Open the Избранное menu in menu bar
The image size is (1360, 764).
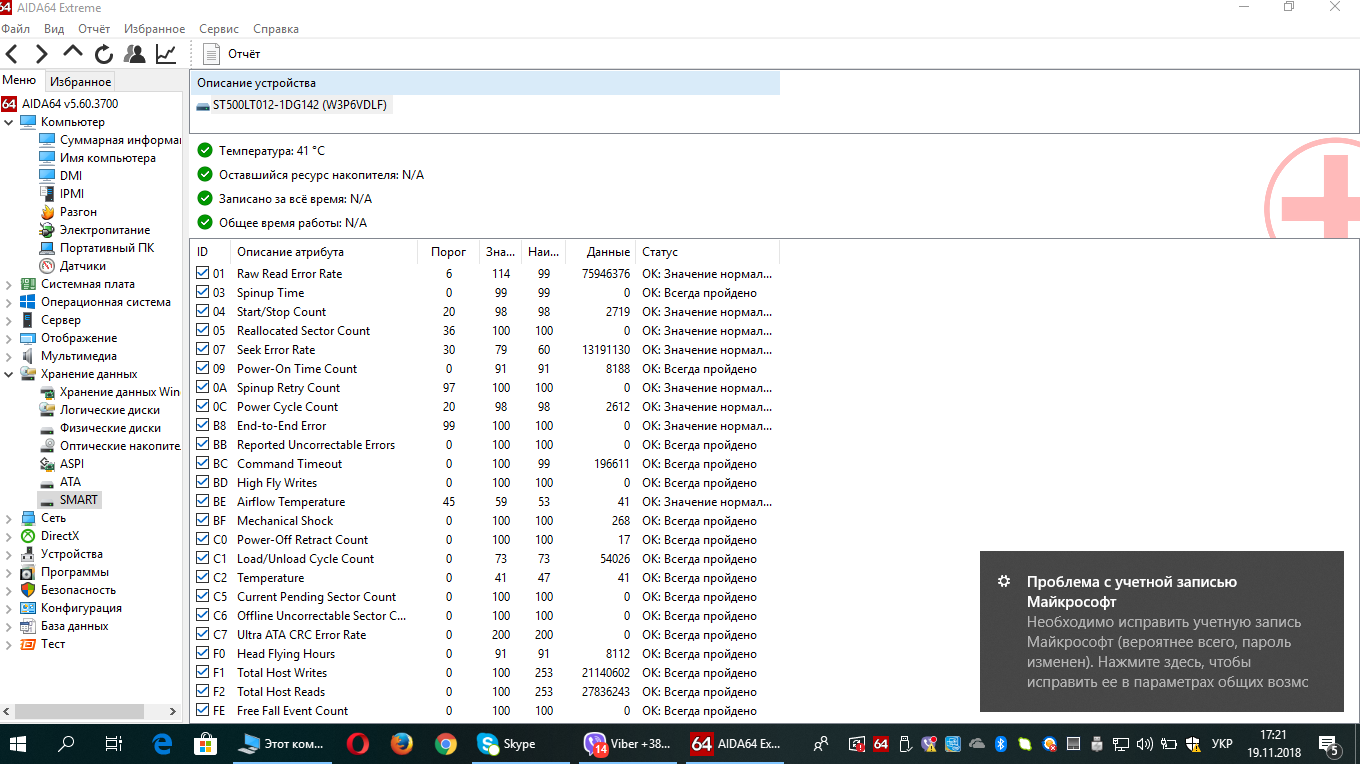click(x=155, y=29)
